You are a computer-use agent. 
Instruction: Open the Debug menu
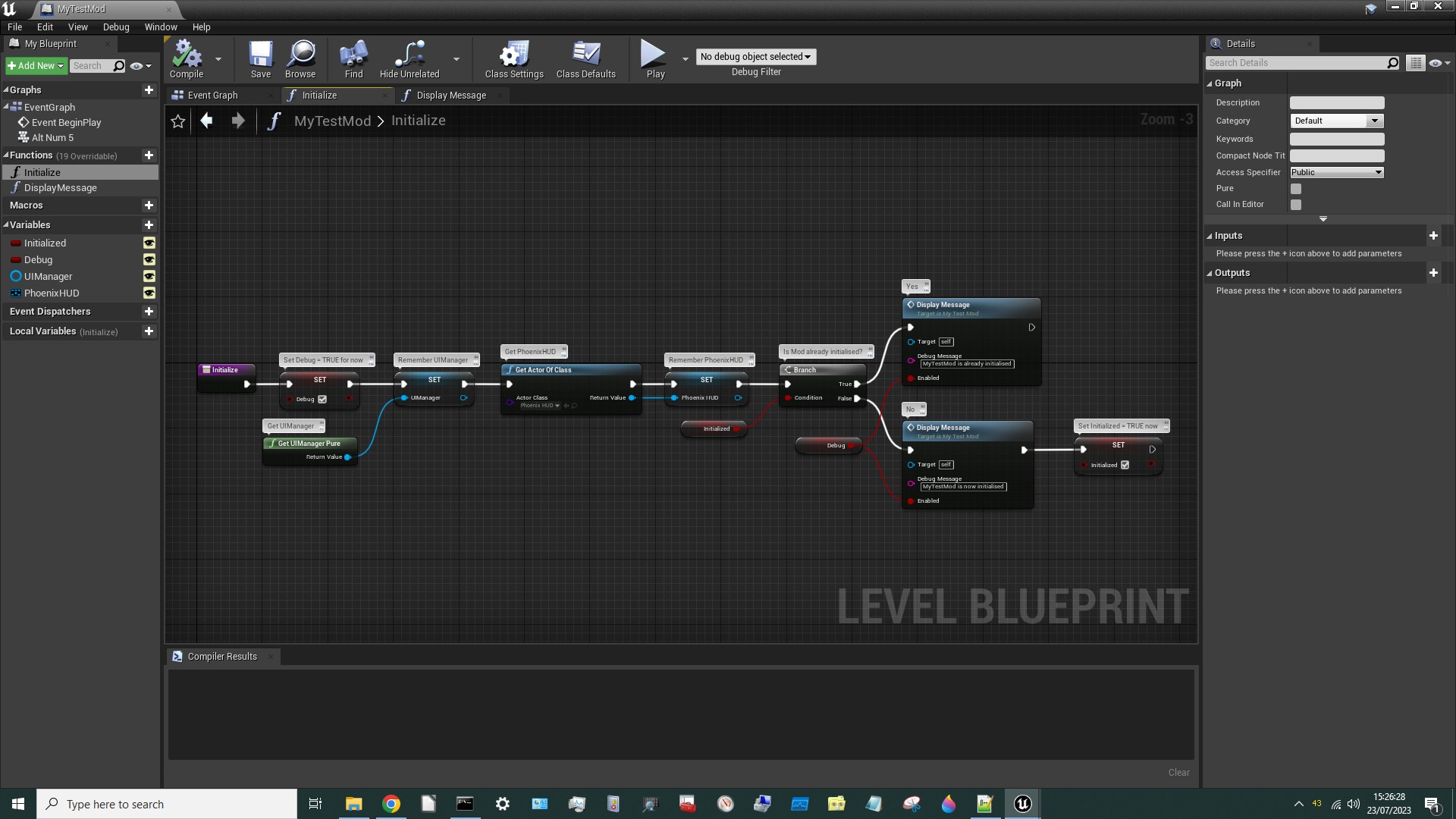[x=116, y=27]
